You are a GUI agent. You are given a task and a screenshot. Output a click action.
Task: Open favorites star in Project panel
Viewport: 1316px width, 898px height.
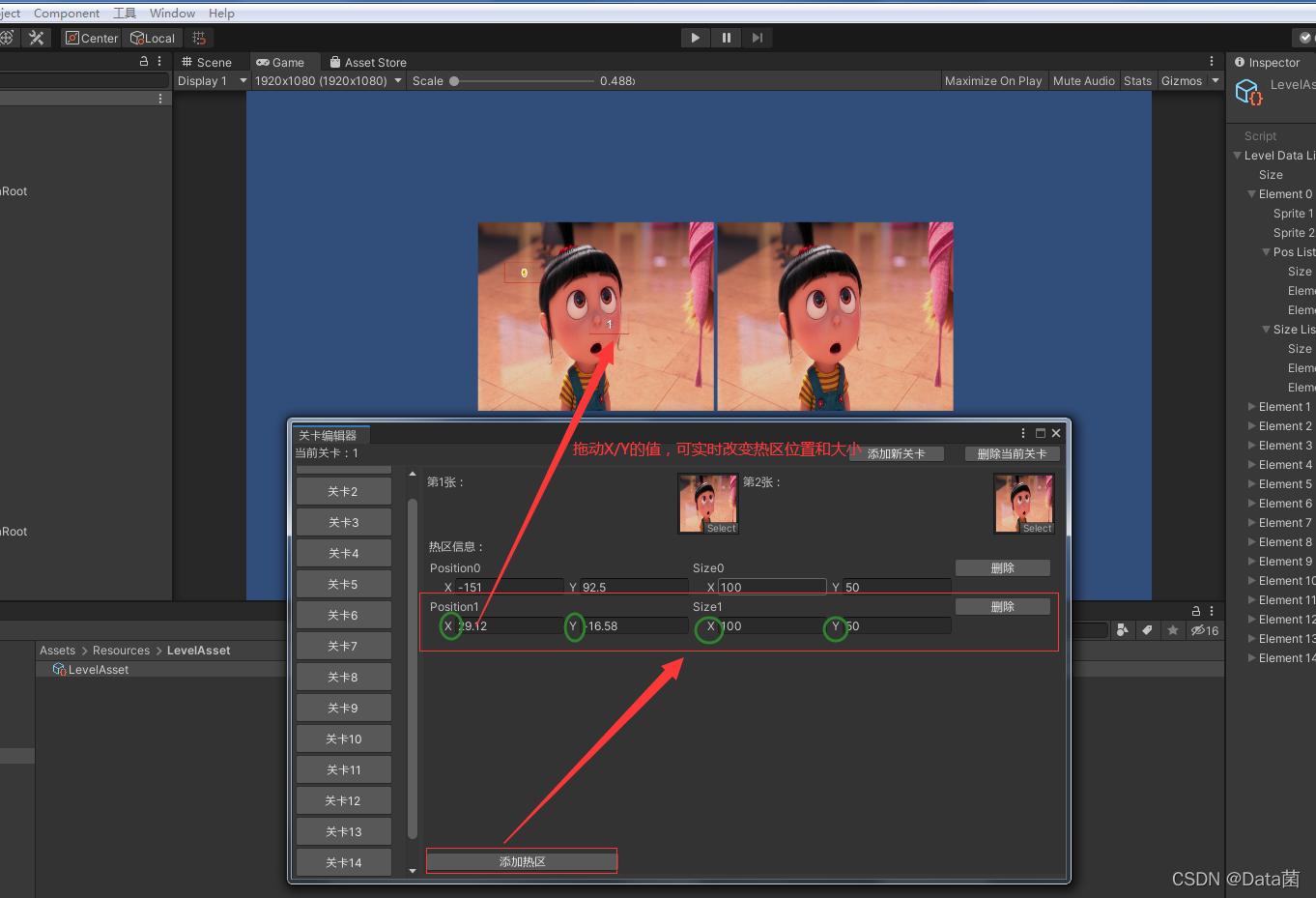[x=1173, y=630]
